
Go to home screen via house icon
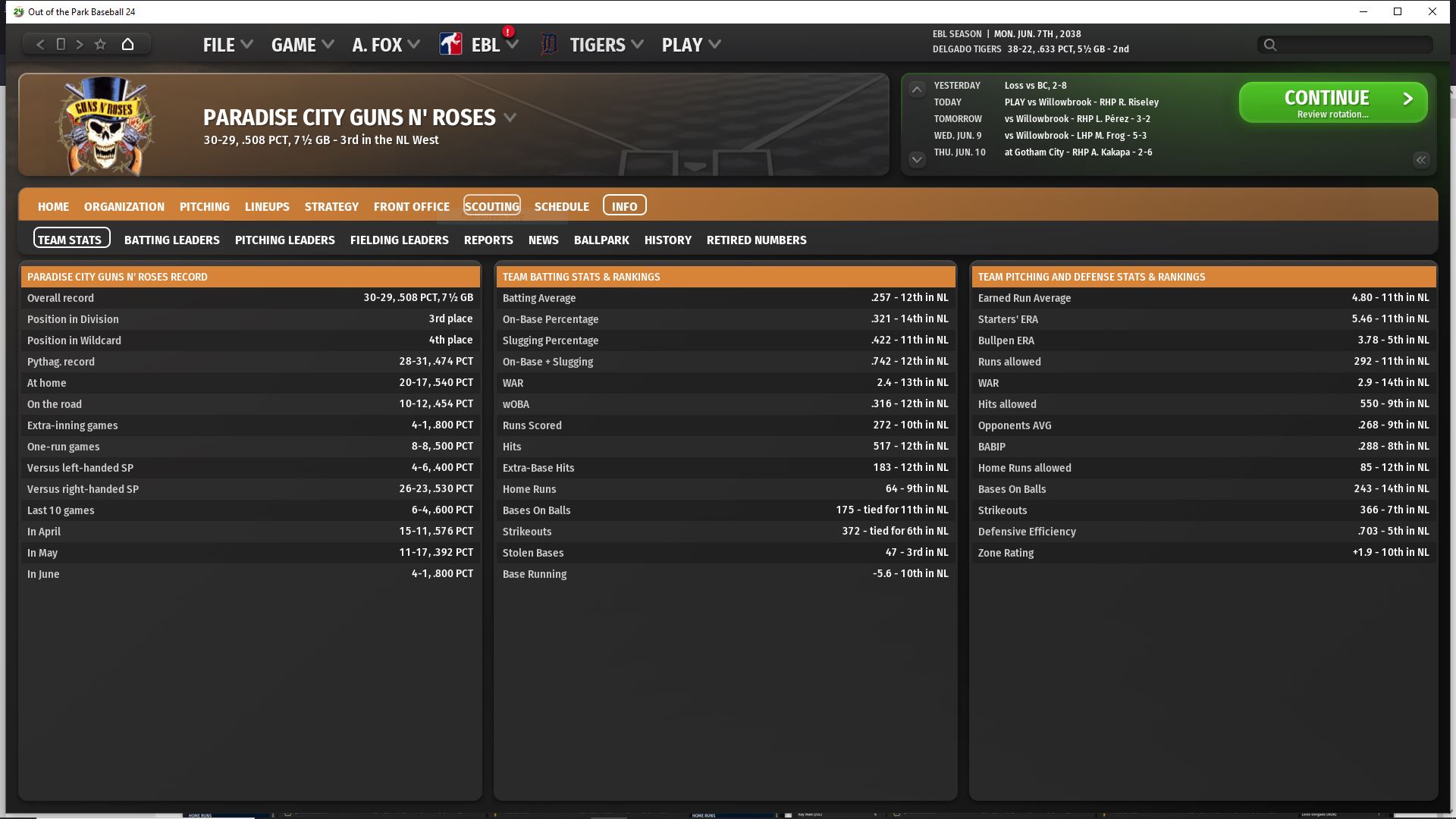127,45
